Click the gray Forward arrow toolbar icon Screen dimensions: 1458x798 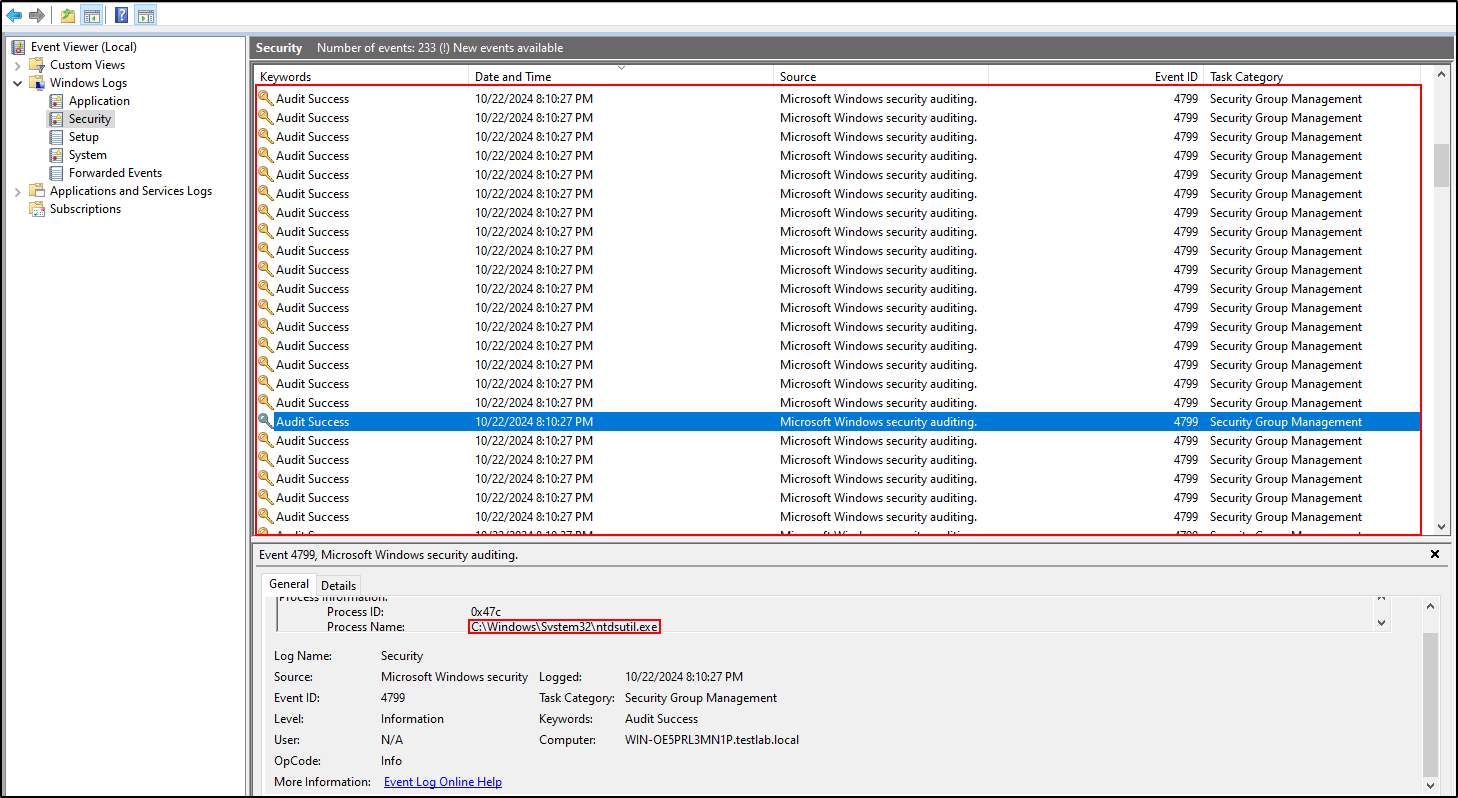(x=37, y=15)
